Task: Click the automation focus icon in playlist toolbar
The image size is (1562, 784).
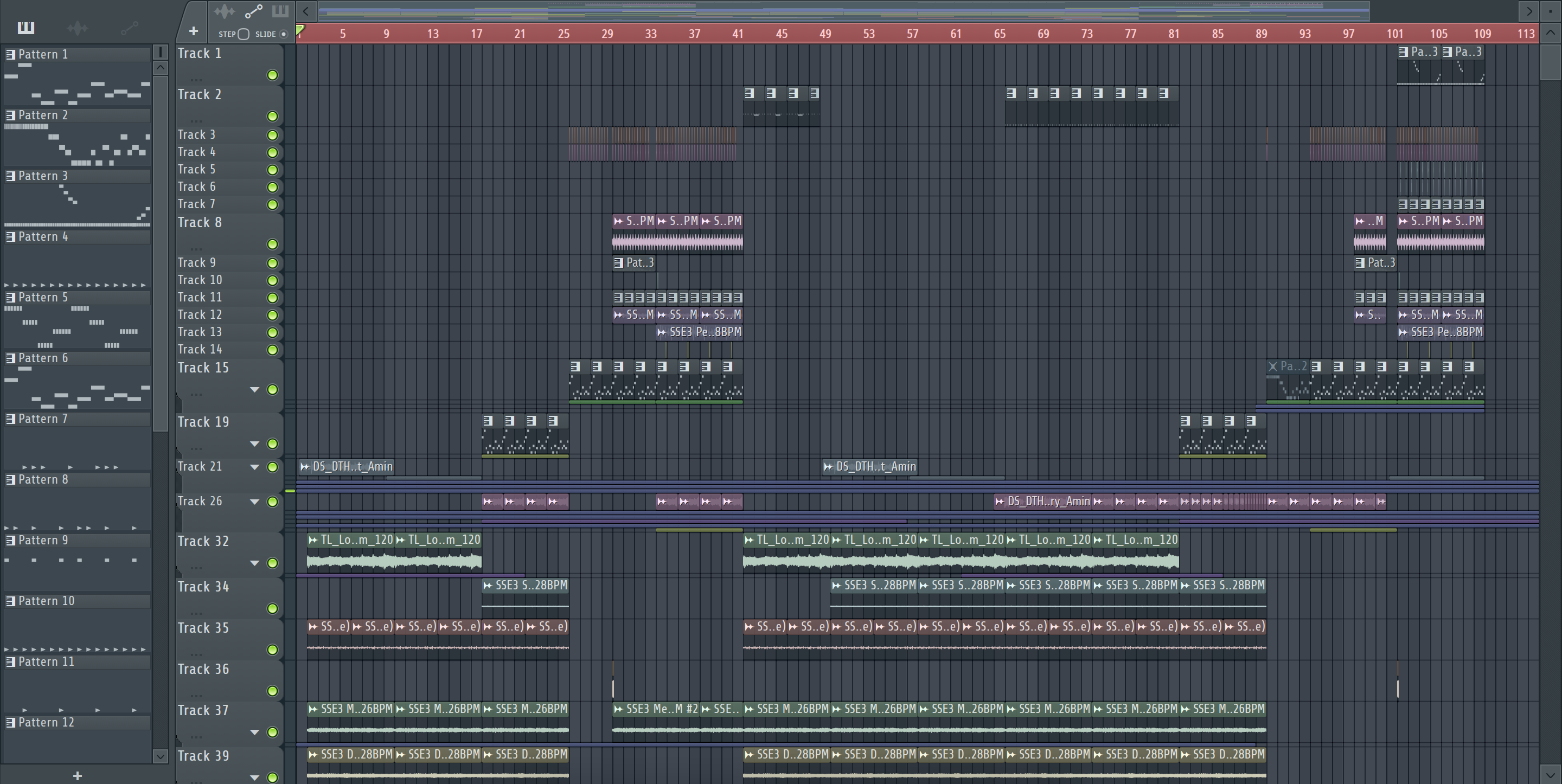Action: coord(253,11)
